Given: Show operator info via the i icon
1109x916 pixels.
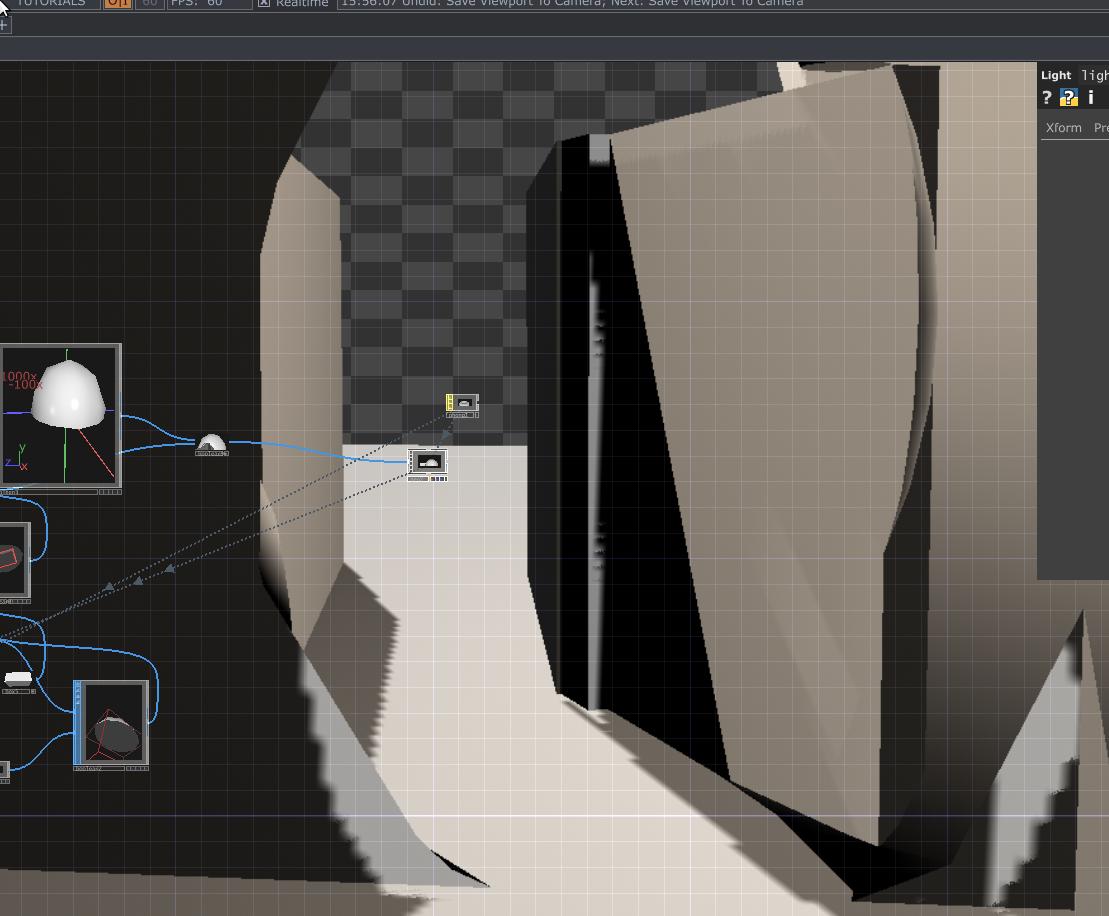Looking at the screenshot, I should point(1091,98).
